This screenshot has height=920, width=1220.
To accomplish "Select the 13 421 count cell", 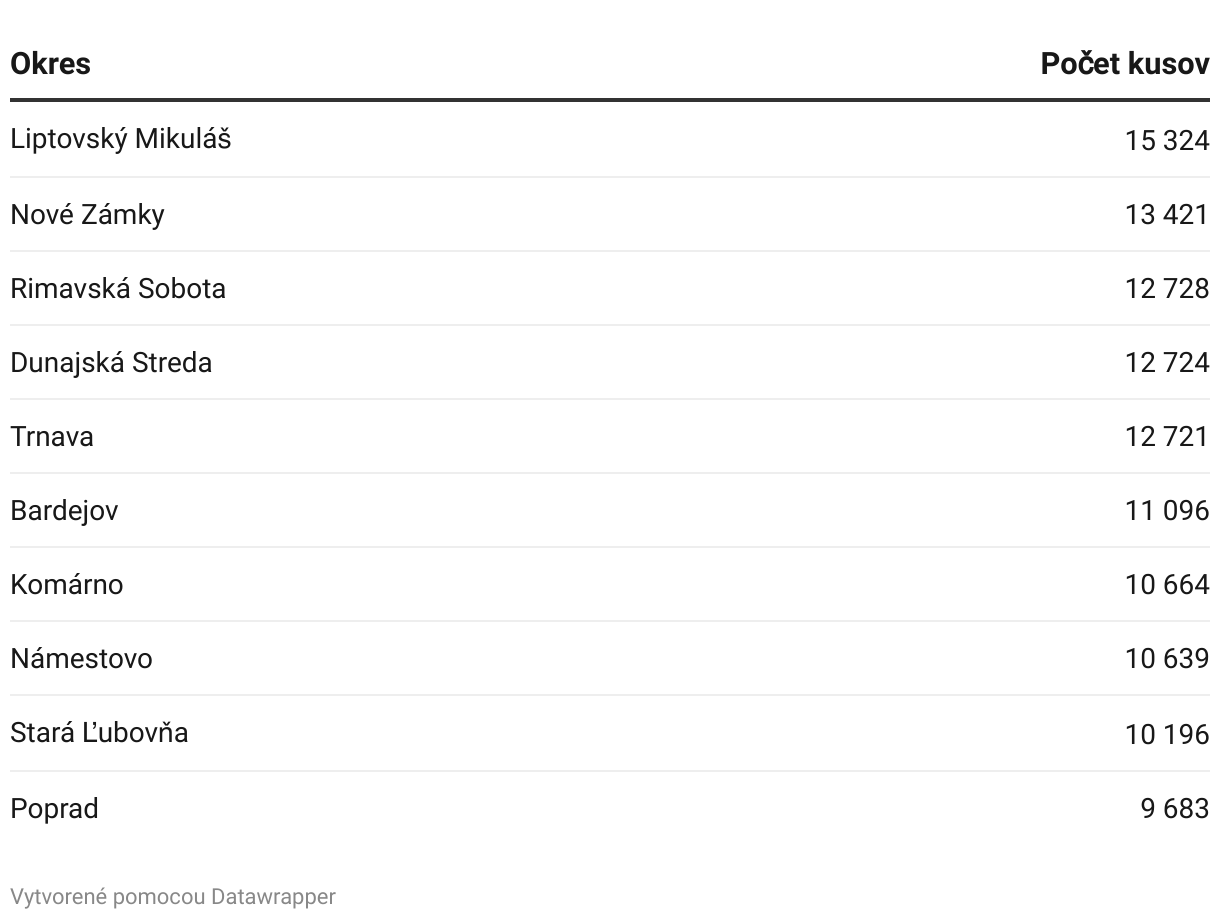I will tap(1166, 215).
